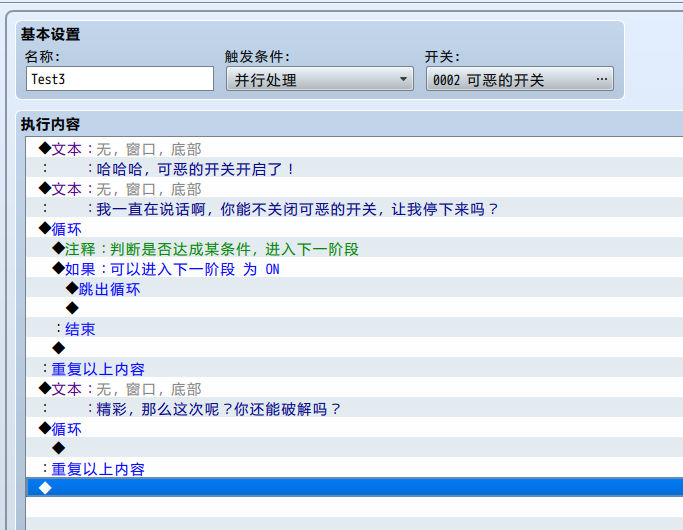Select the first 重复以上内容 row
This screenshot has width=683, height=530.
[x=355, y=368]
